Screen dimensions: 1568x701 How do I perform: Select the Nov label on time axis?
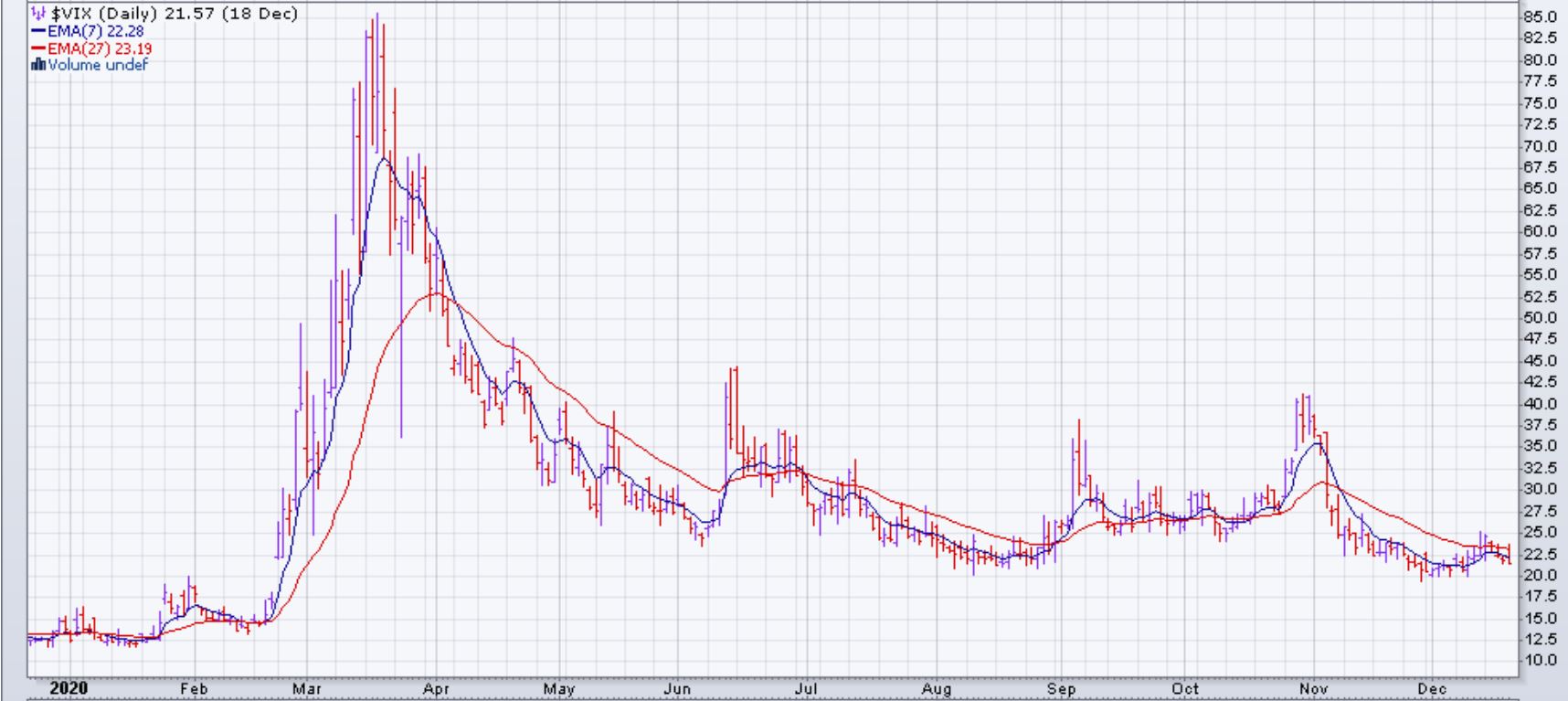click(x=1313, y=689)
